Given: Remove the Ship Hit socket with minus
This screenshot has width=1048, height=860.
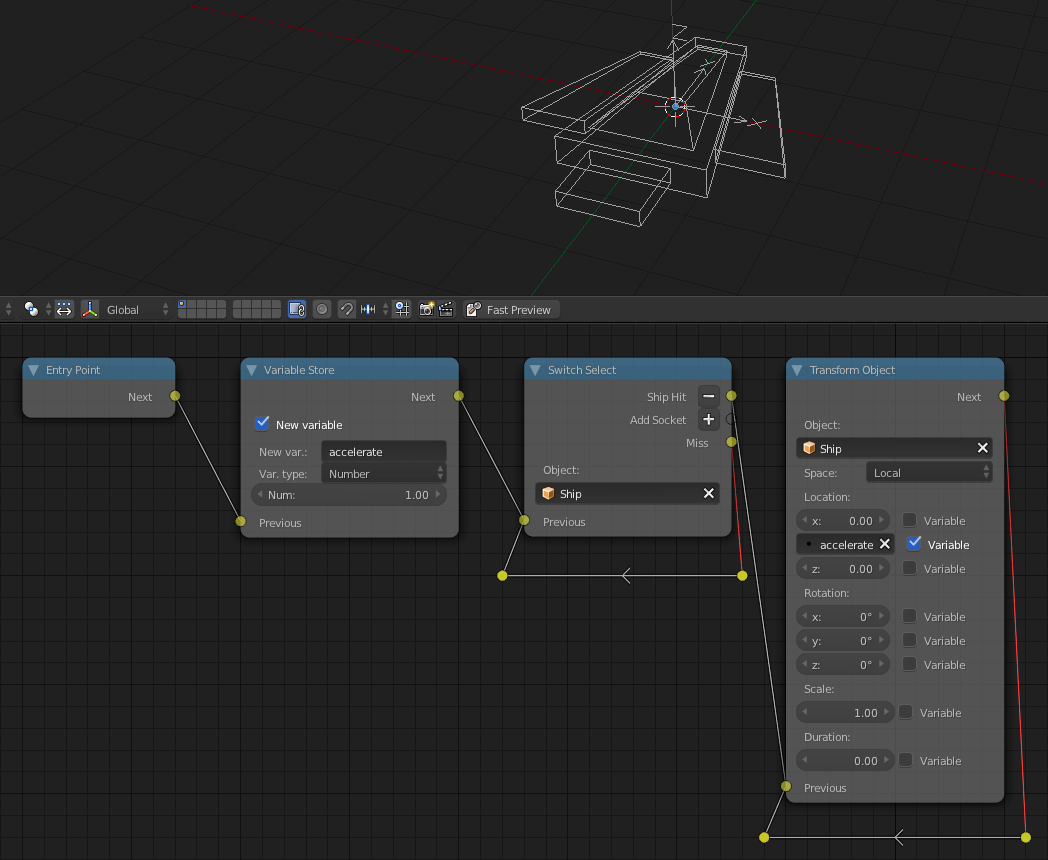Looking at the screenshot, I should click(x=708, y=397).
